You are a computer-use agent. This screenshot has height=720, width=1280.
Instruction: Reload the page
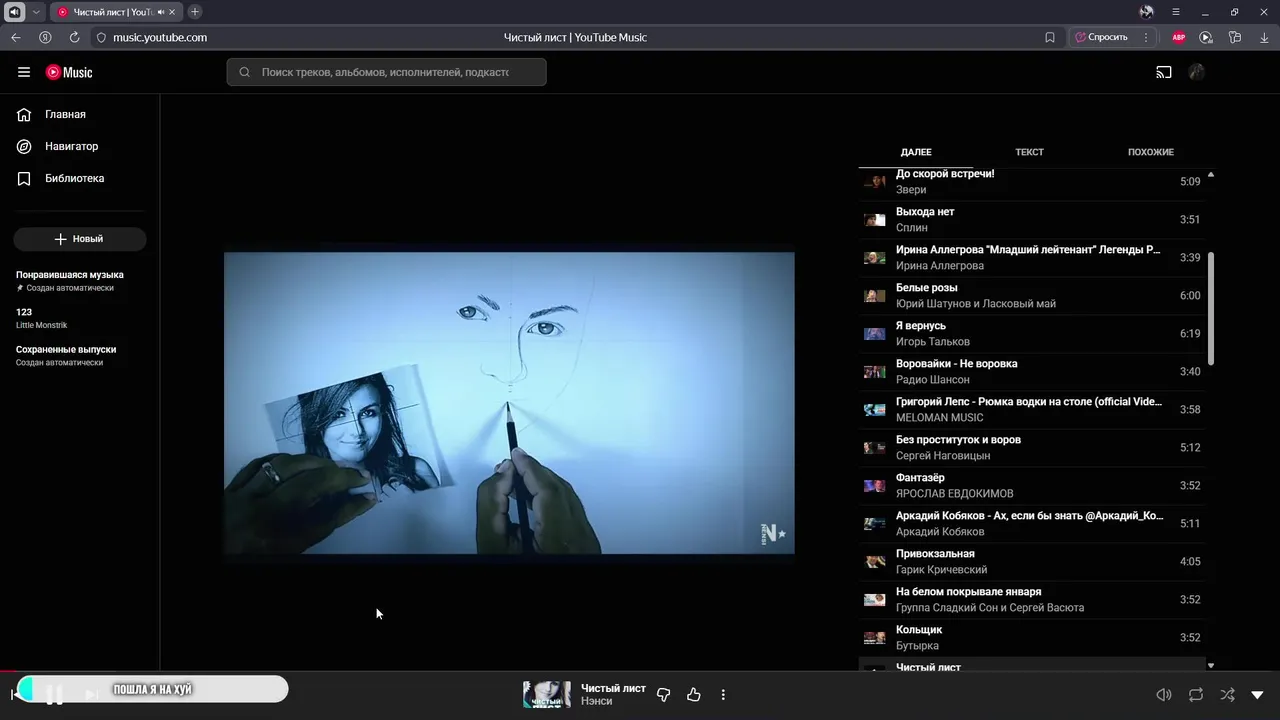pyautogui.click(x=74, y=37)
